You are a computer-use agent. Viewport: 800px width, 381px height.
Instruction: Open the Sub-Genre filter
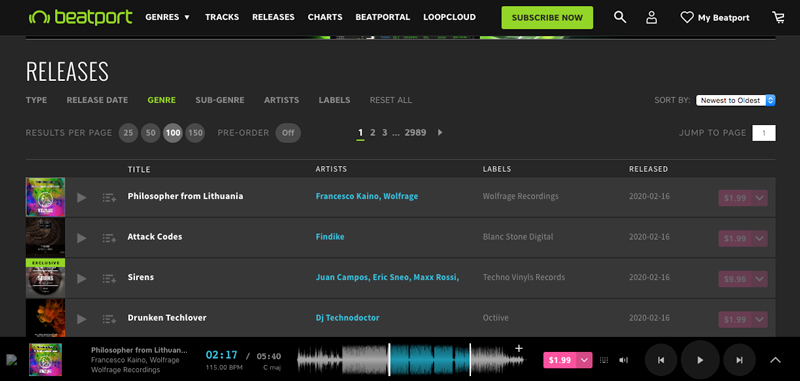pos(220,100)
